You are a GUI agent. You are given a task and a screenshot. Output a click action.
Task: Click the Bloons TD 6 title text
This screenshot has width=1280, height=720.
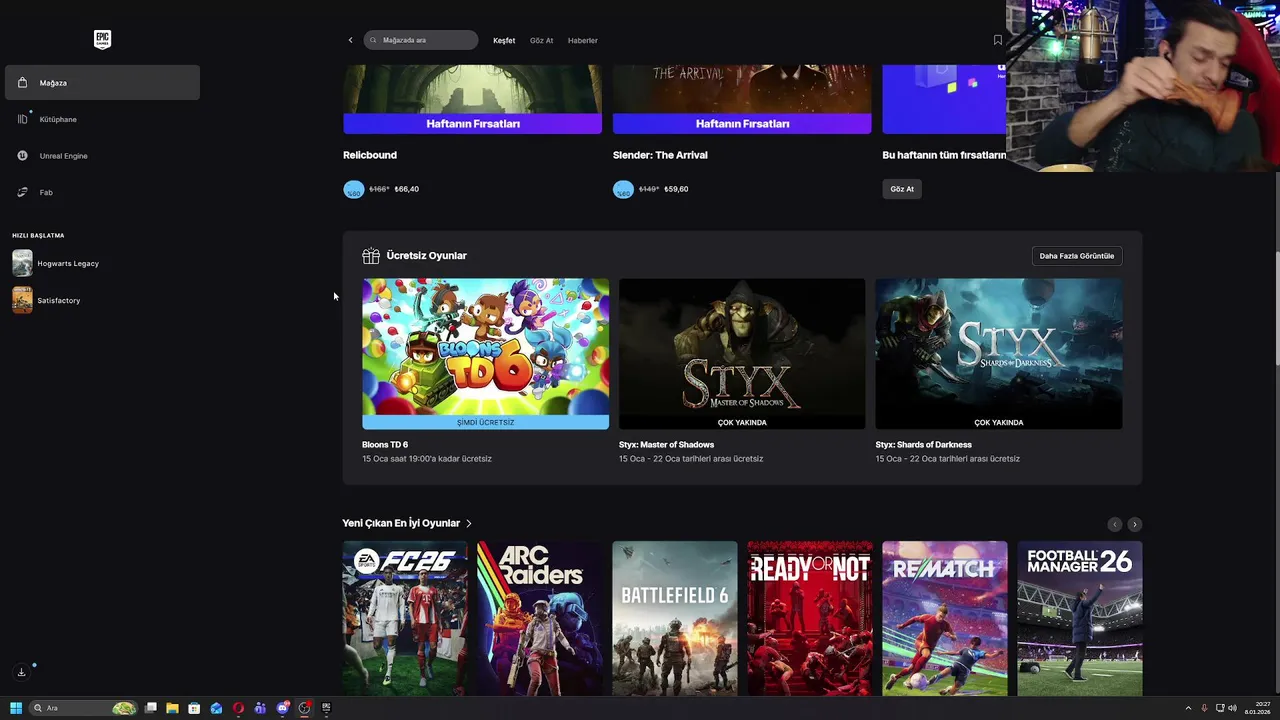[385, 445]
